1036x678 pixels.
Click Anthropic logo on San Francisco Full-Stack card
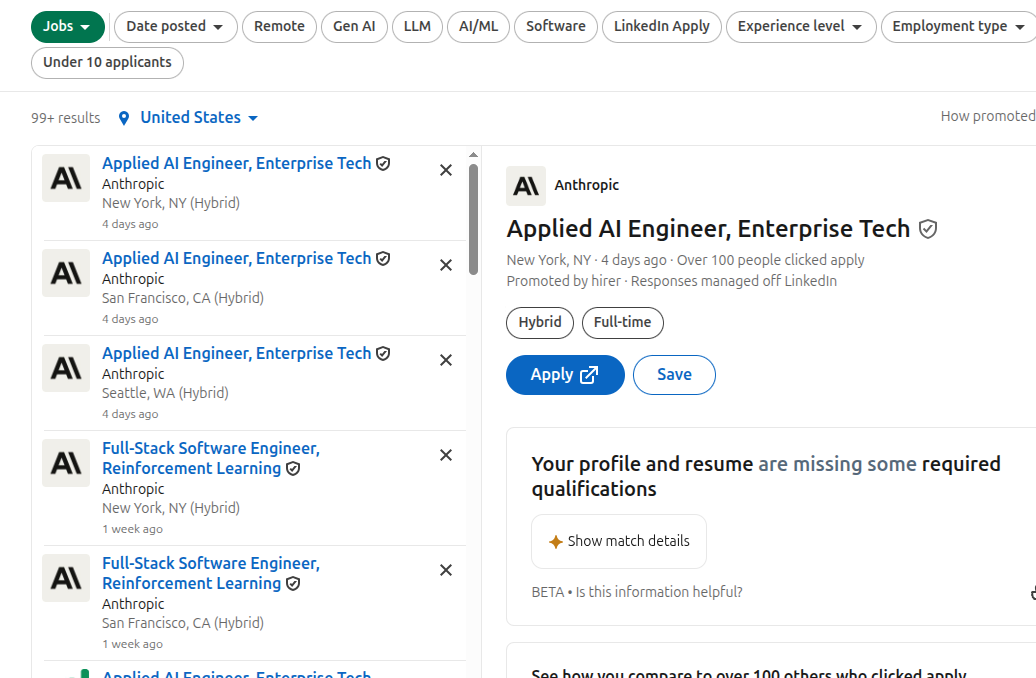pos(66,578)
